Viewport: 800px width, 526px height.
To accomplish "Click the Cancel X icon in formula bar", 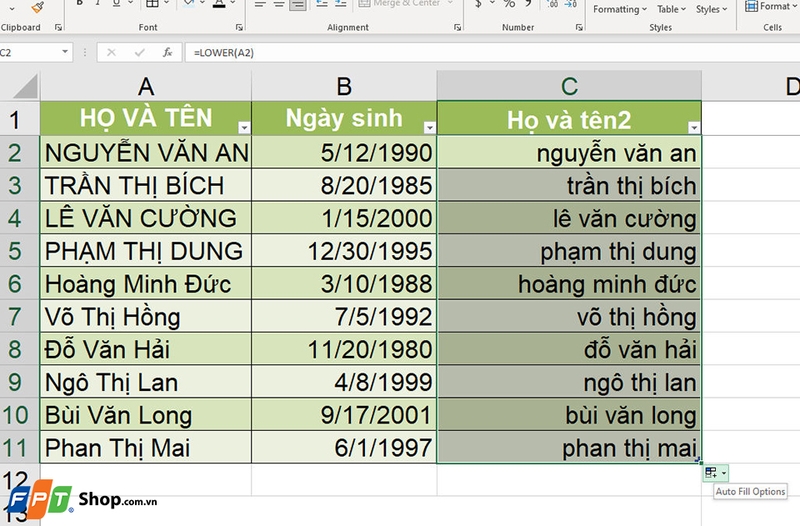I will pos(111,53).
